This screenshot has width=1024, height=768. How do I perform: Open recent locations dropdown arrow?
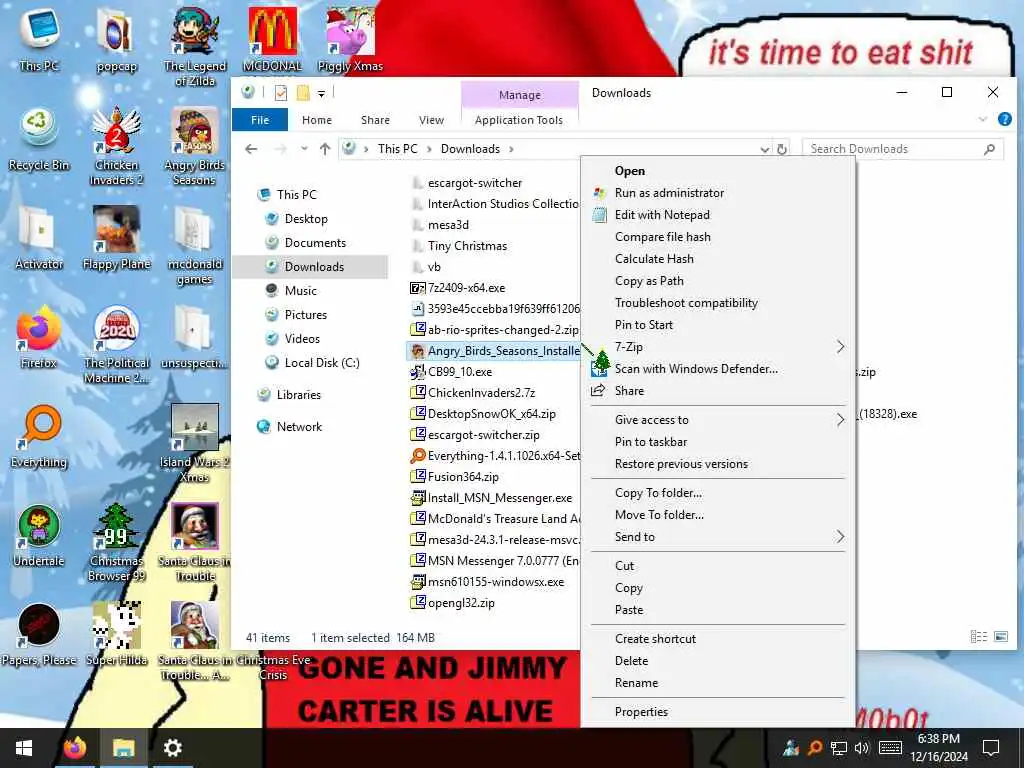[304, 149]
